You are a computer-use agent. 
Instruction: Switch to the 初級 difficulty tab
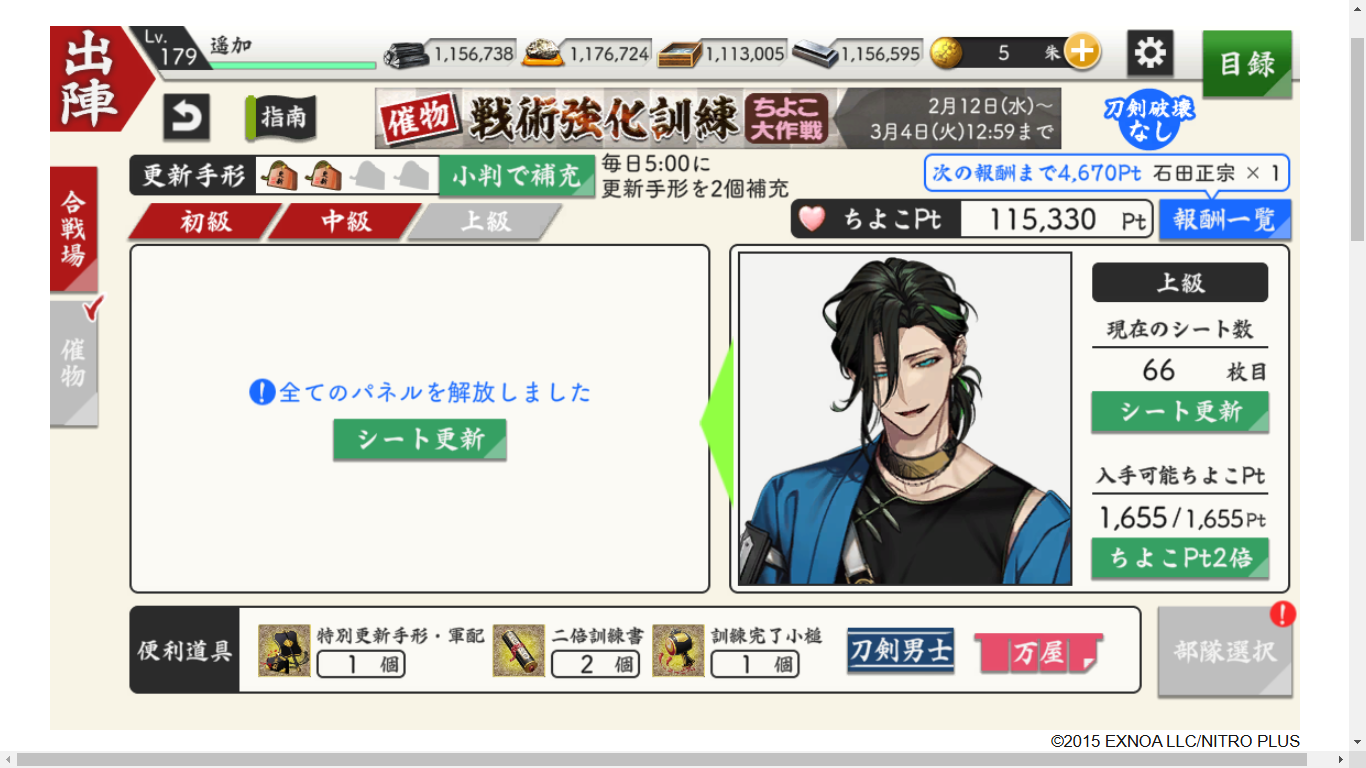click(205, 221)
